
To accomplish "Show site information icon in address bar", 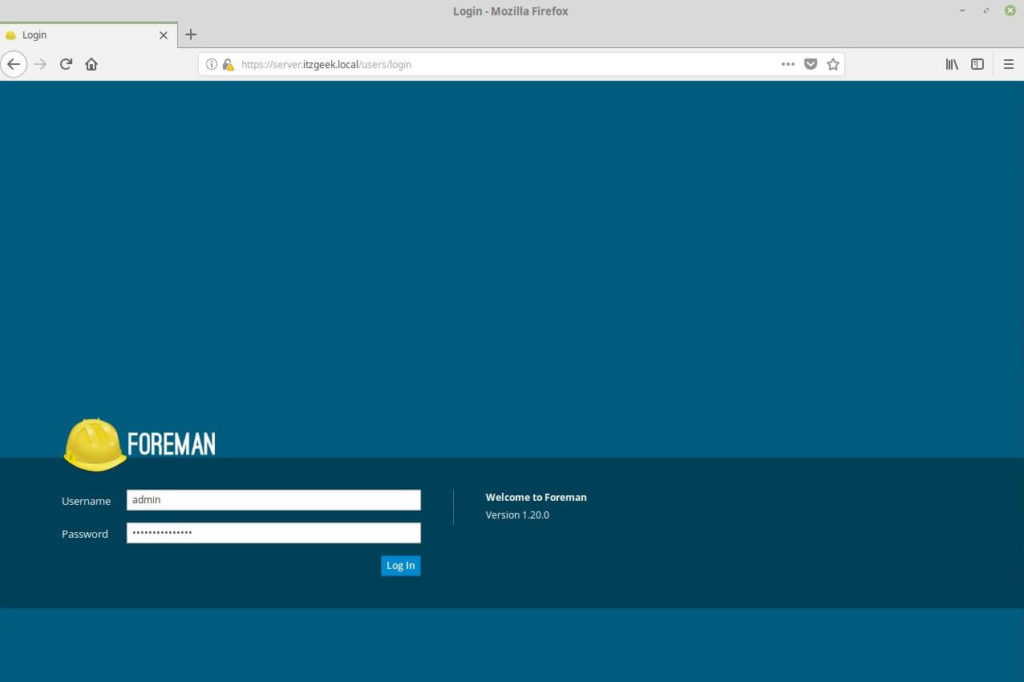I will 211,64.
